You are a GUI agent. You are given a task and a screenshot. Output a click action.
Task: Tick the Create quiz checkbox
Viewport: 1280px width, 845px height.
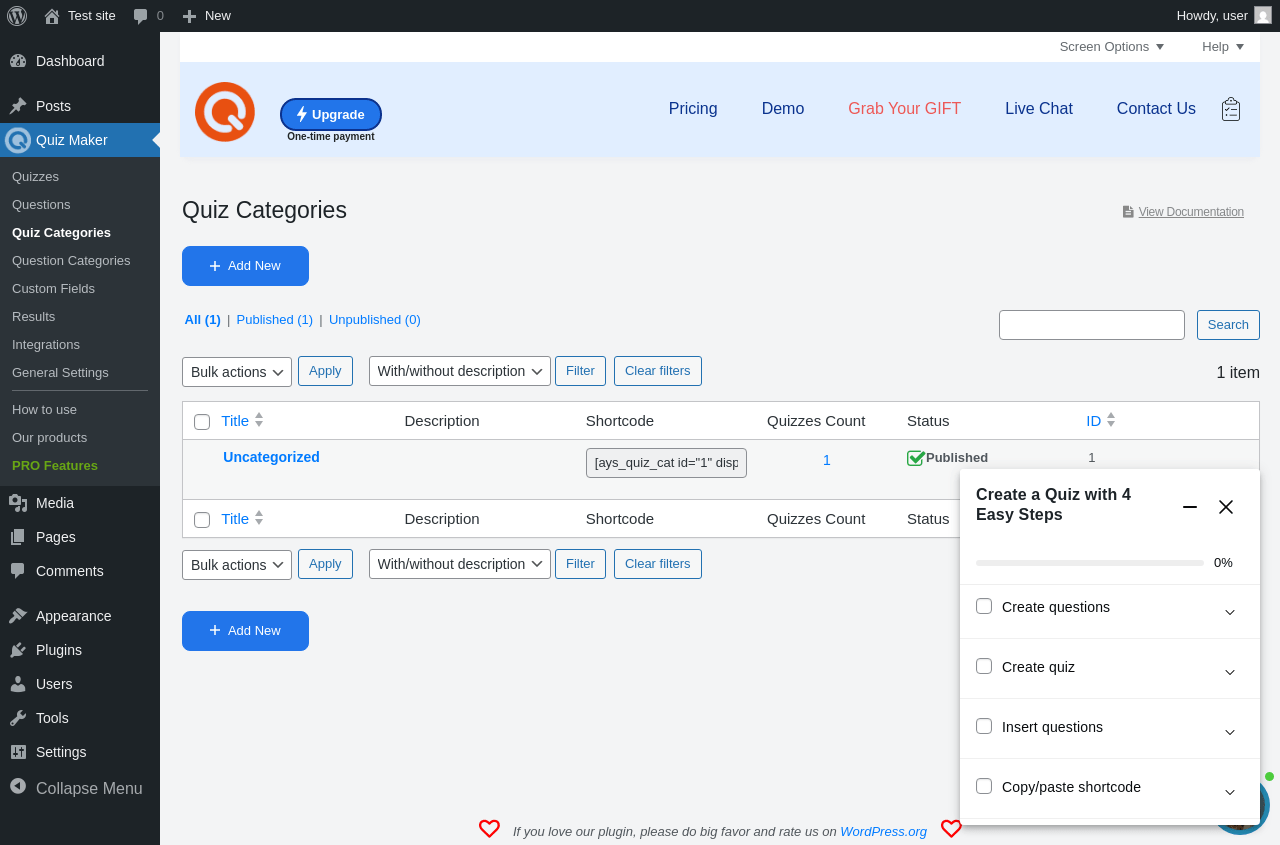click(984, 666)
